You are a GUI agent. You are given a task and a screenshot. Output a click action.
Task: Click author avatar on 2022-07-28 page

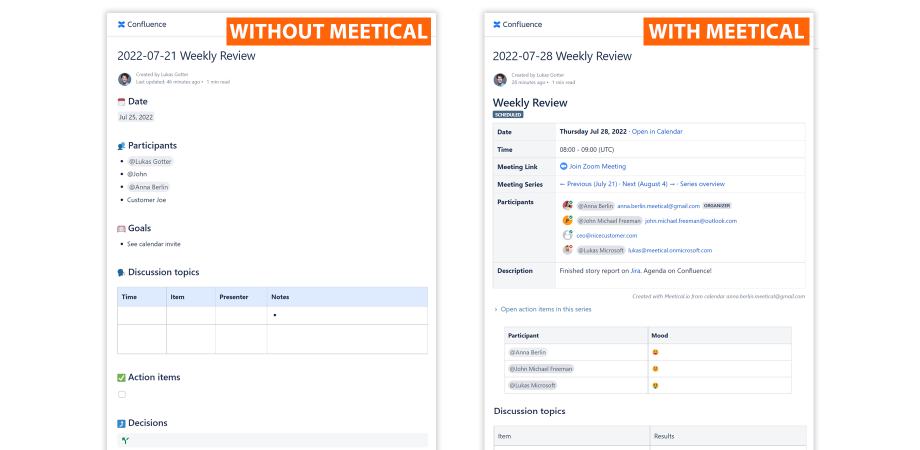500,79
